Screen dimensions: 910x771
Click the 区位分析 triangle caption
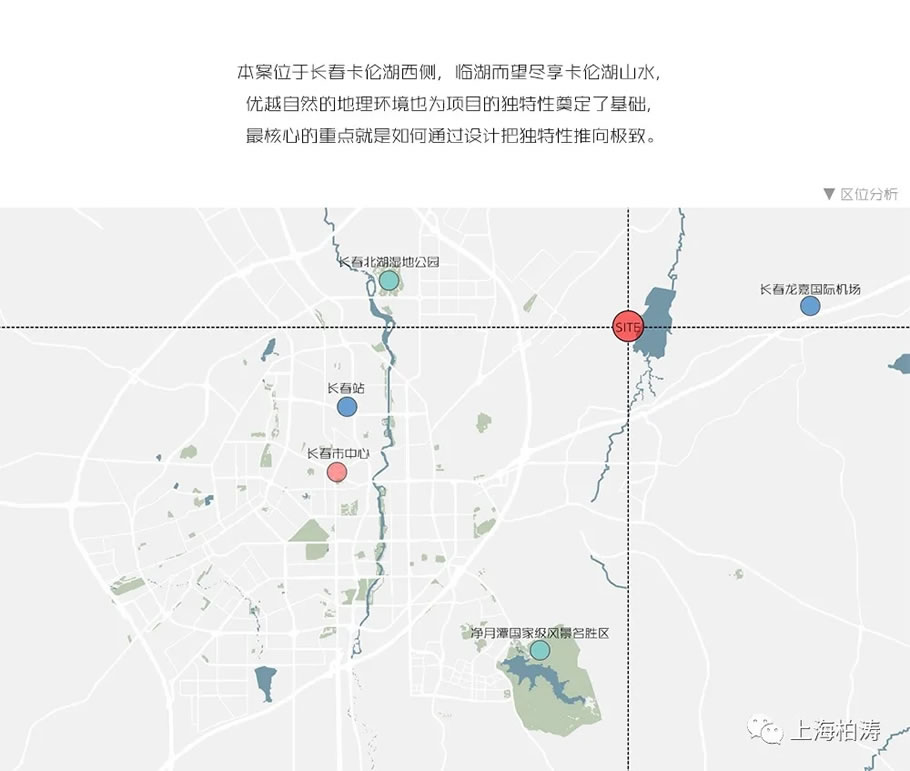861,194
